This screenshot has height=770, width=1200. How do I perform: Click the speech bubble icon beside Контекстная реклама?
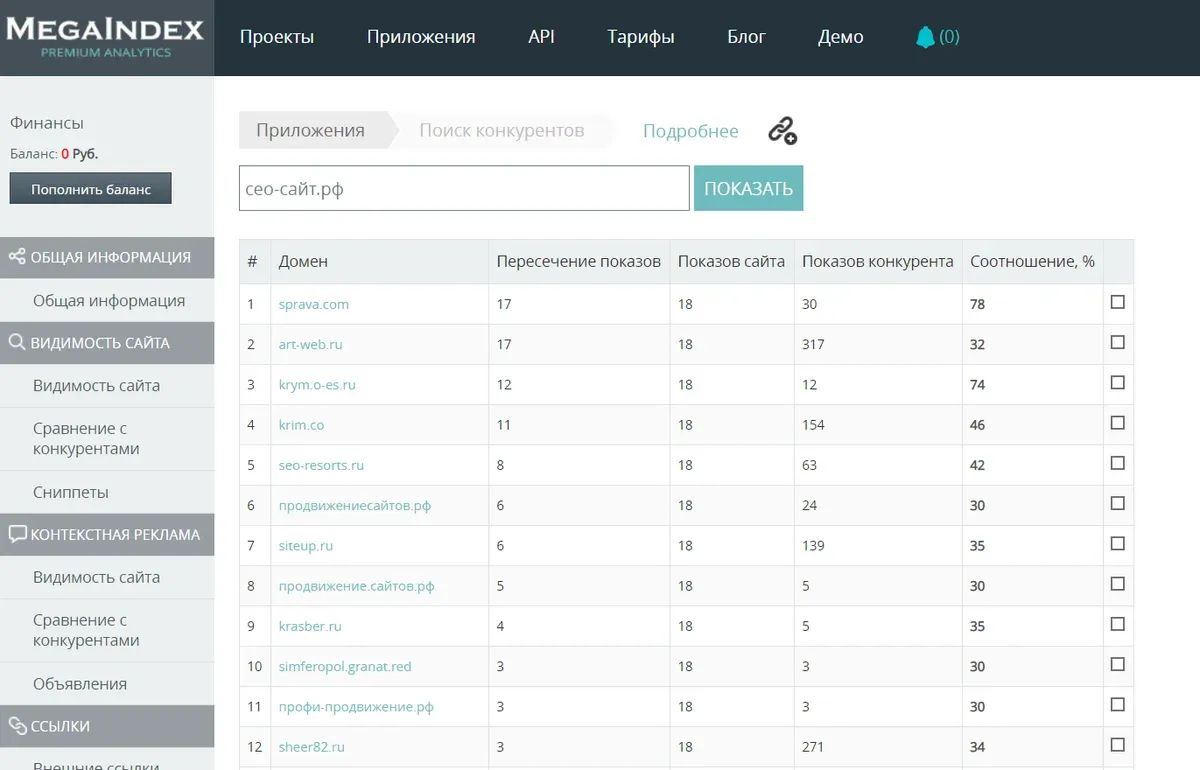pos(17,534)
